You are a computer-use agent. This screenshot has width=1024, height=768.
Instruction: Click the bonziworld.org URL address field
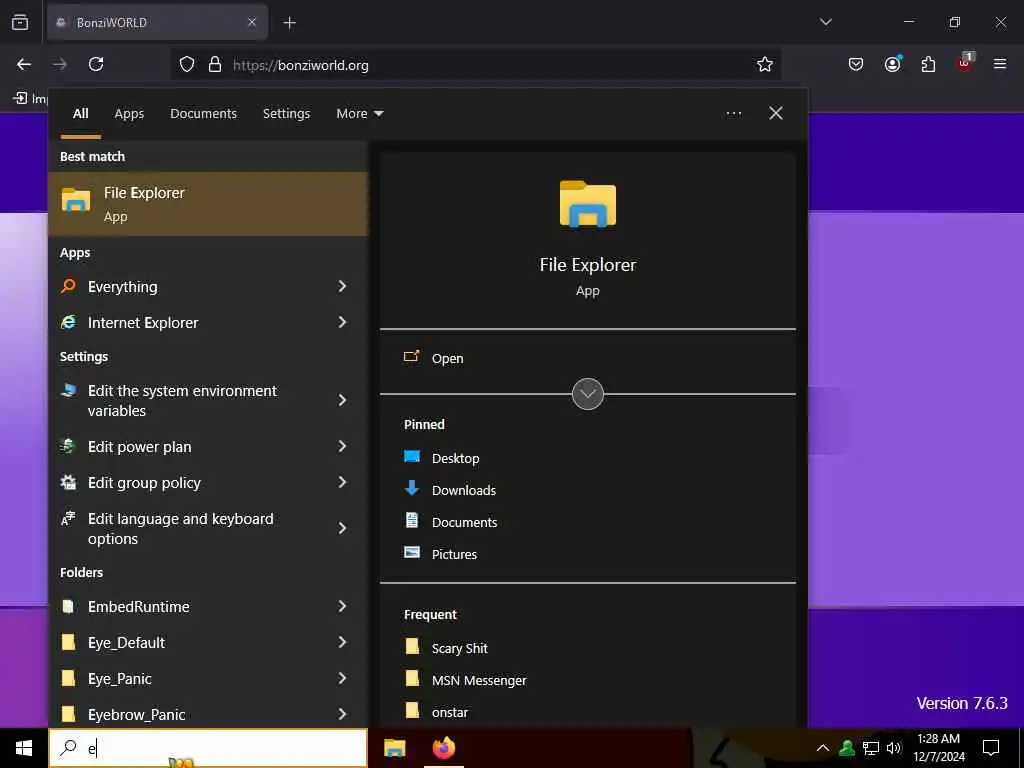pyautogui.click(x=477, y=65)
